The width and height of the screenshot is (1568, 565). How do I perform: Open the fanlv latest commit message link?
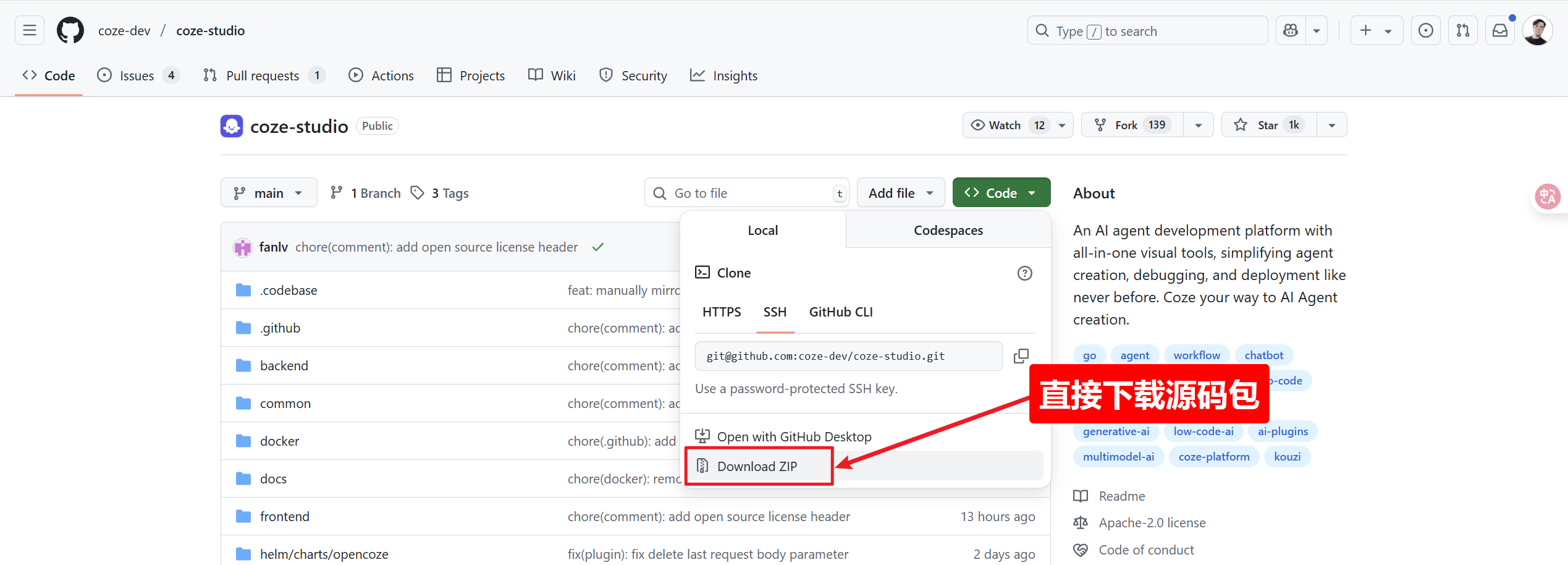point(436,247)
